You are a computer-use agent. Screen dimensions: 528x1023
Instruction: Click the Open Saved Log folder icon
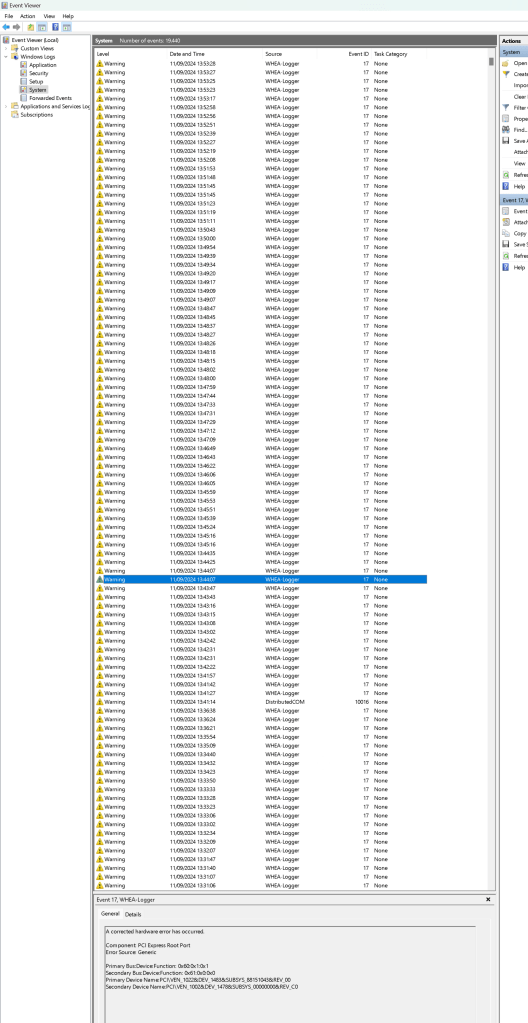[505, 63]
